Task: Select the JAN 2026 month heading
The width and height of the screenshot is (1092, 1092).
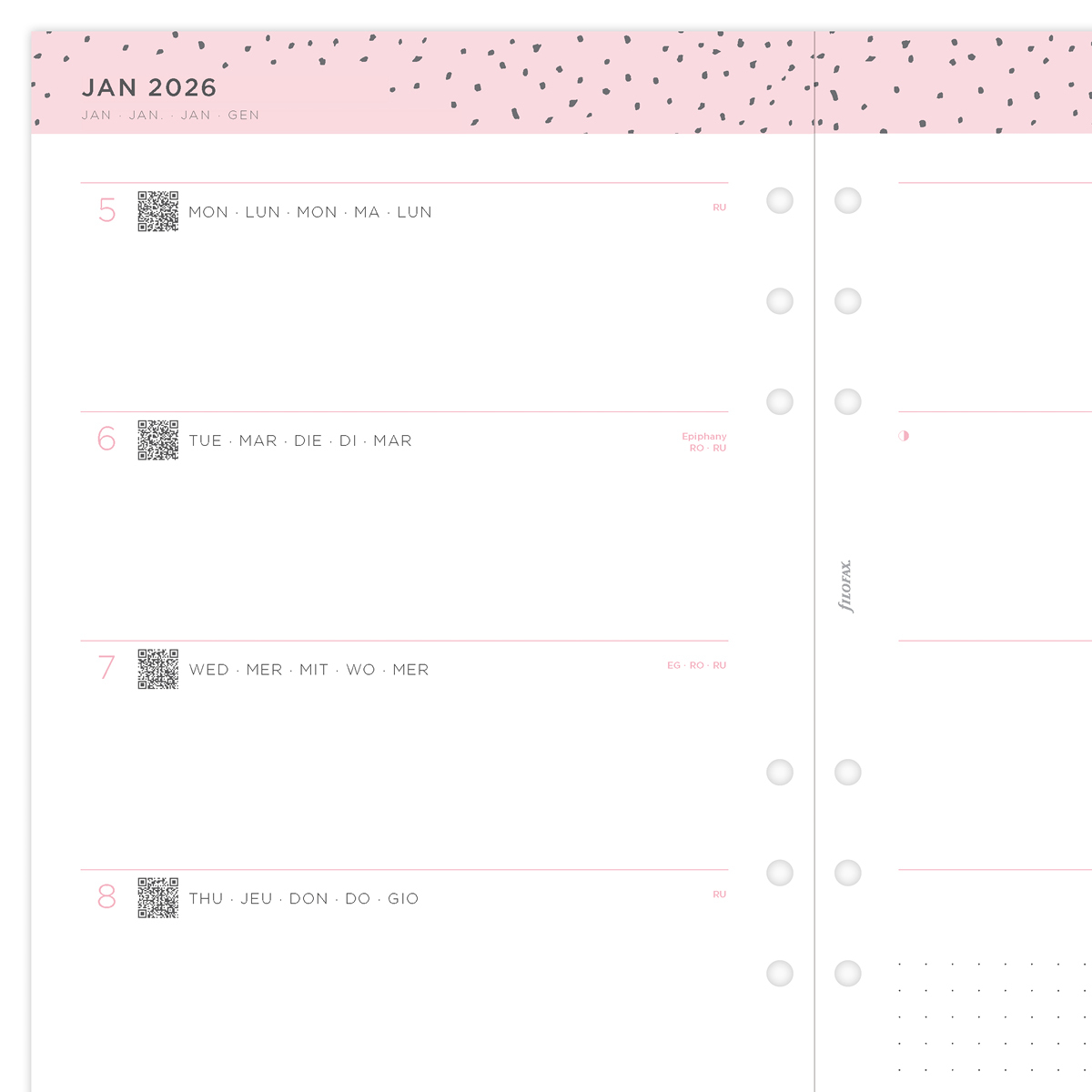Action: [149, 88]
